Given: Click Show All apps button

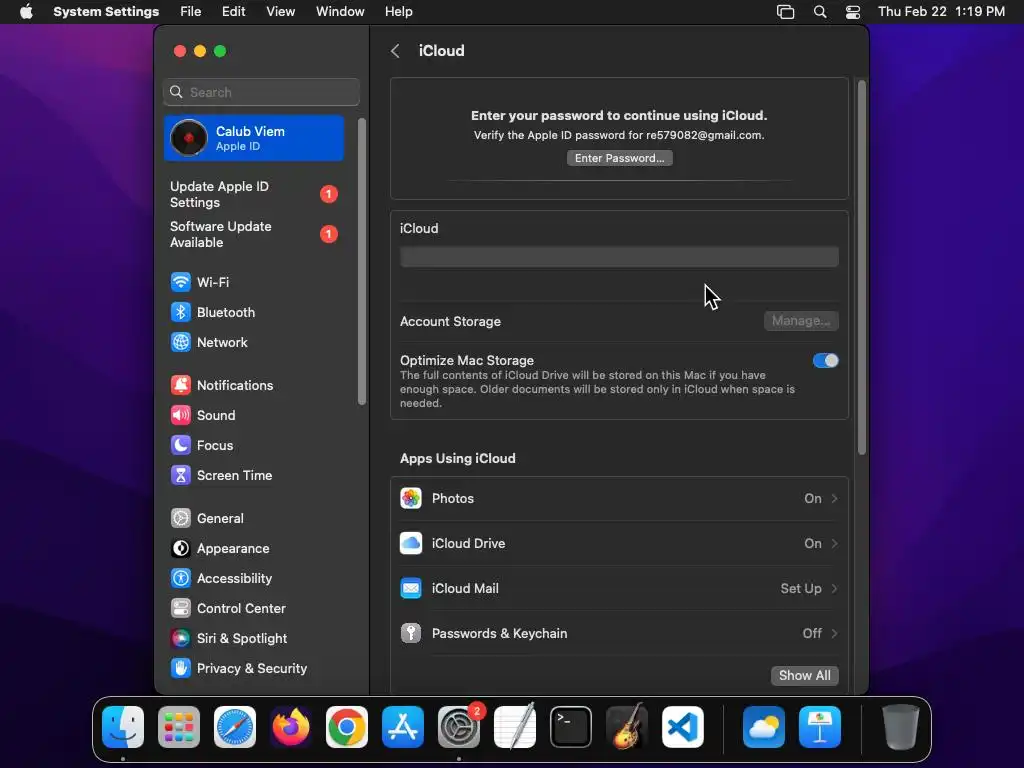Looking at the screenshot, I should 805,675.
